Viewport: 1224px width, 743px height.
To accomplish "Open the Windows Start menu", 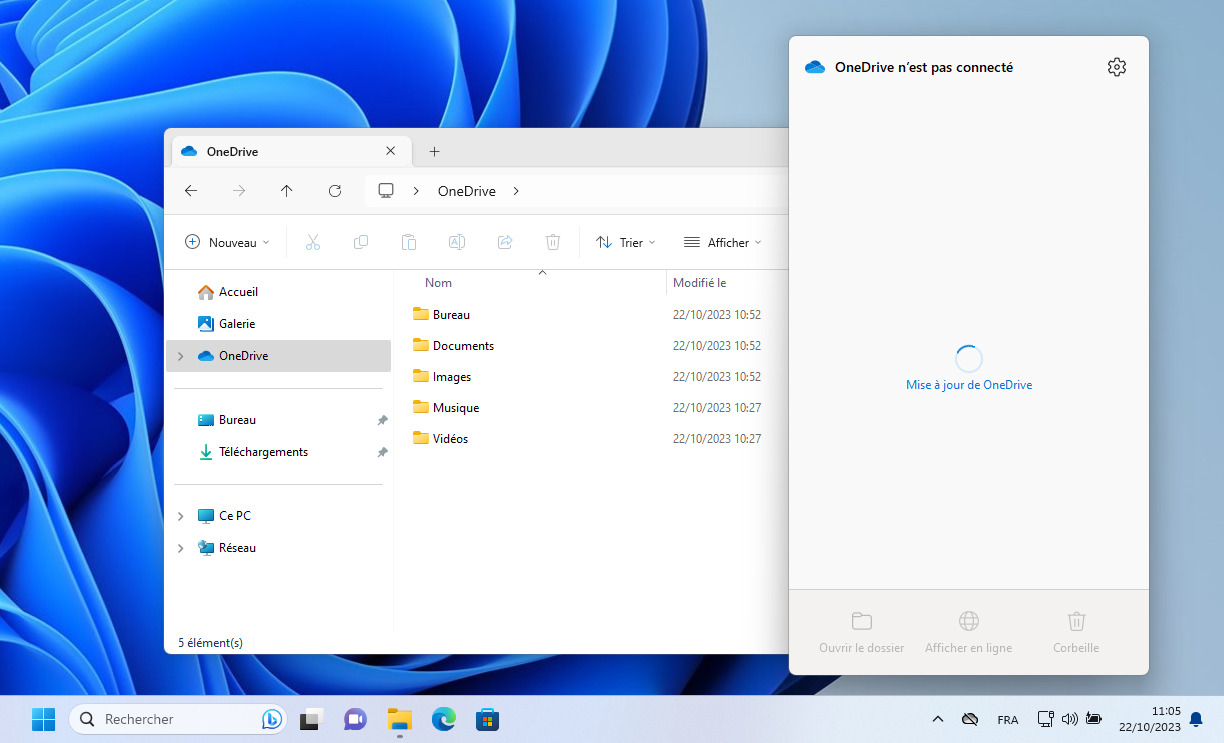I will pyautogui.click(x=43, y=719).
